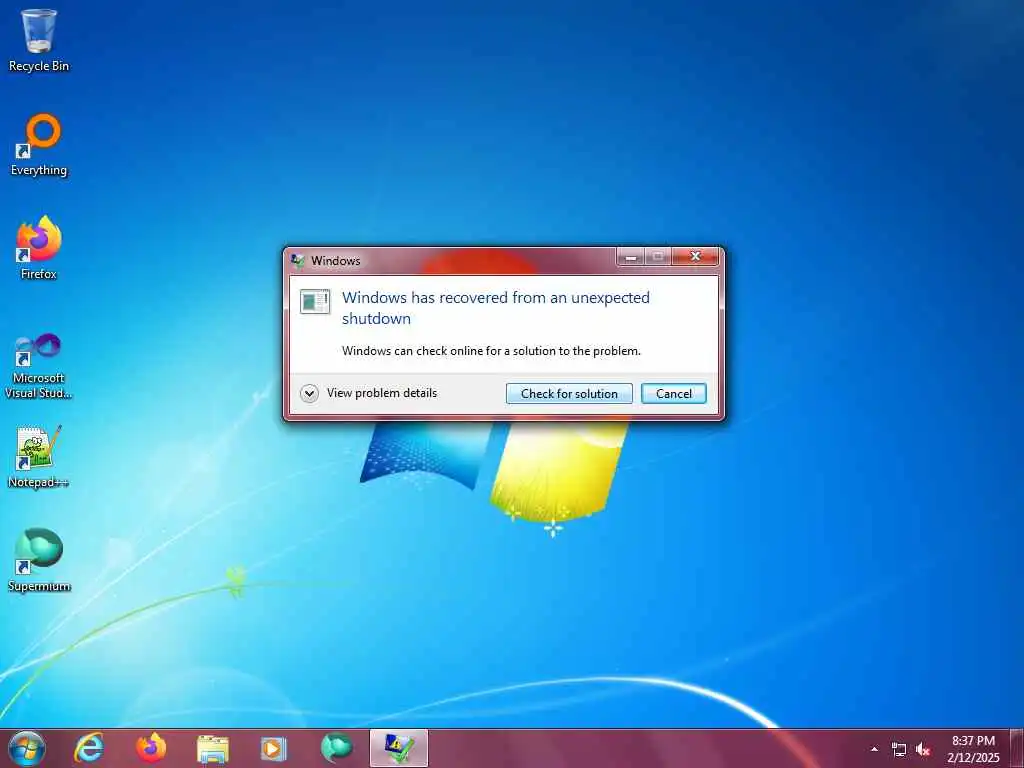Open Windows Media Player from taskbar
The height and width of the screenshot is (768, 1024).
coord(274,749)
